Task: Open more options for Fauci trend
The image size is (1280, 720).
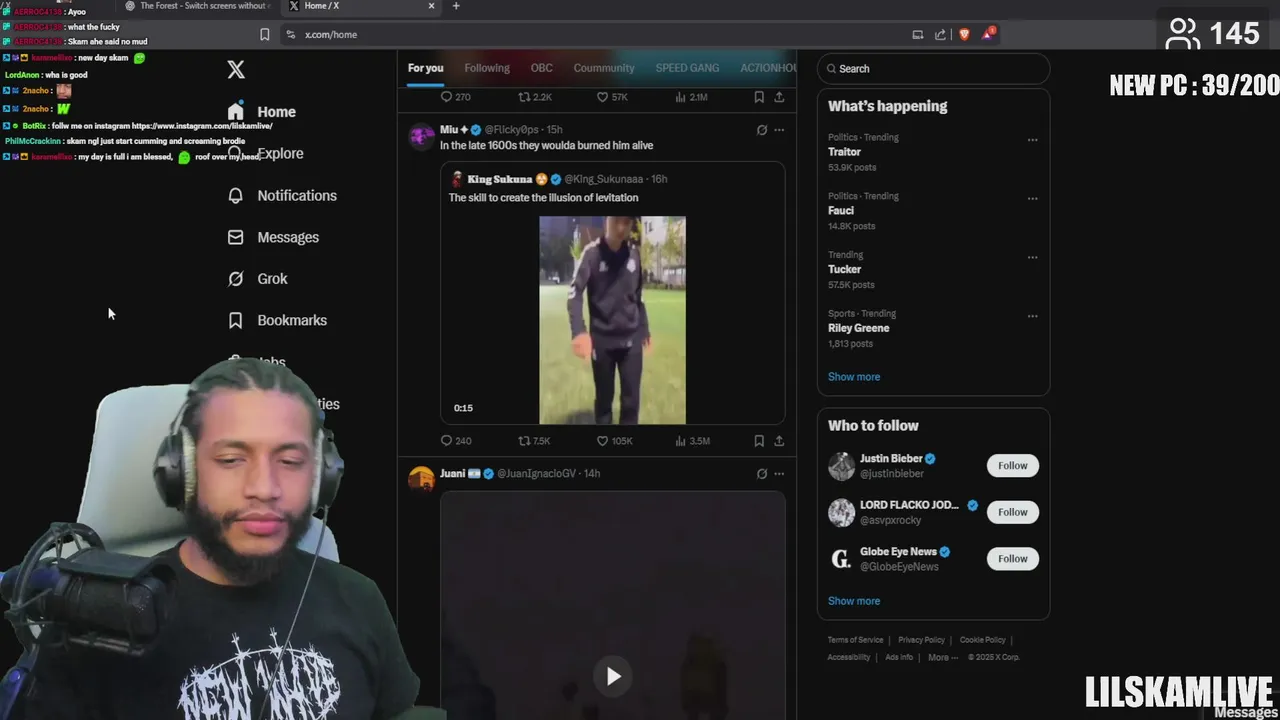Action: click(1032, 198)
